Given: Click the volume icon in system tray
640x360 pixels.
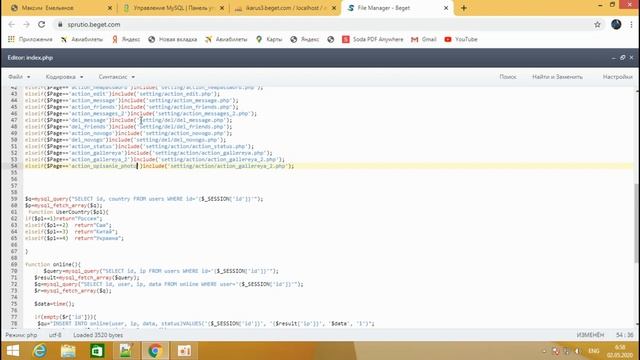Looking at the screenshot, I should click(577, 351).
